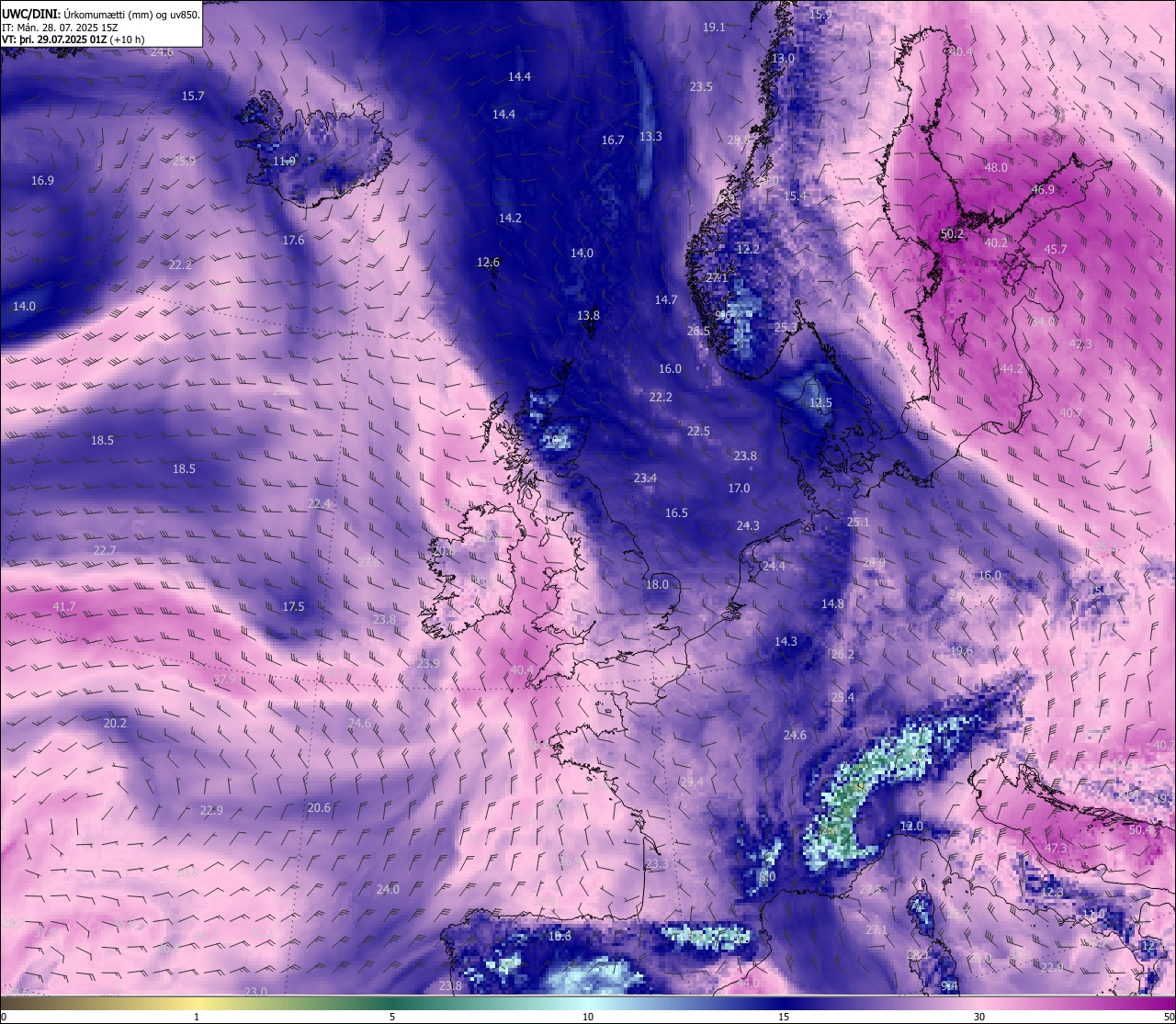Click the 41.7 value label
1176x1024 pixels.
coord(64,607)
